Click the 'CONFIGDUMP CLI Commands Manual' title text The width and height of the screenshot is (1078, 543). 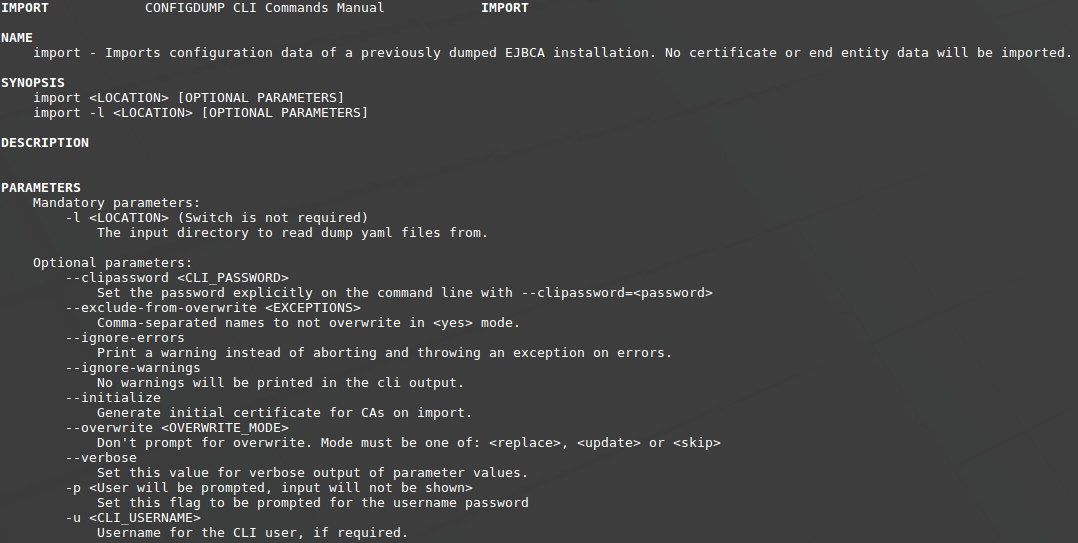[x=264, y=8]
